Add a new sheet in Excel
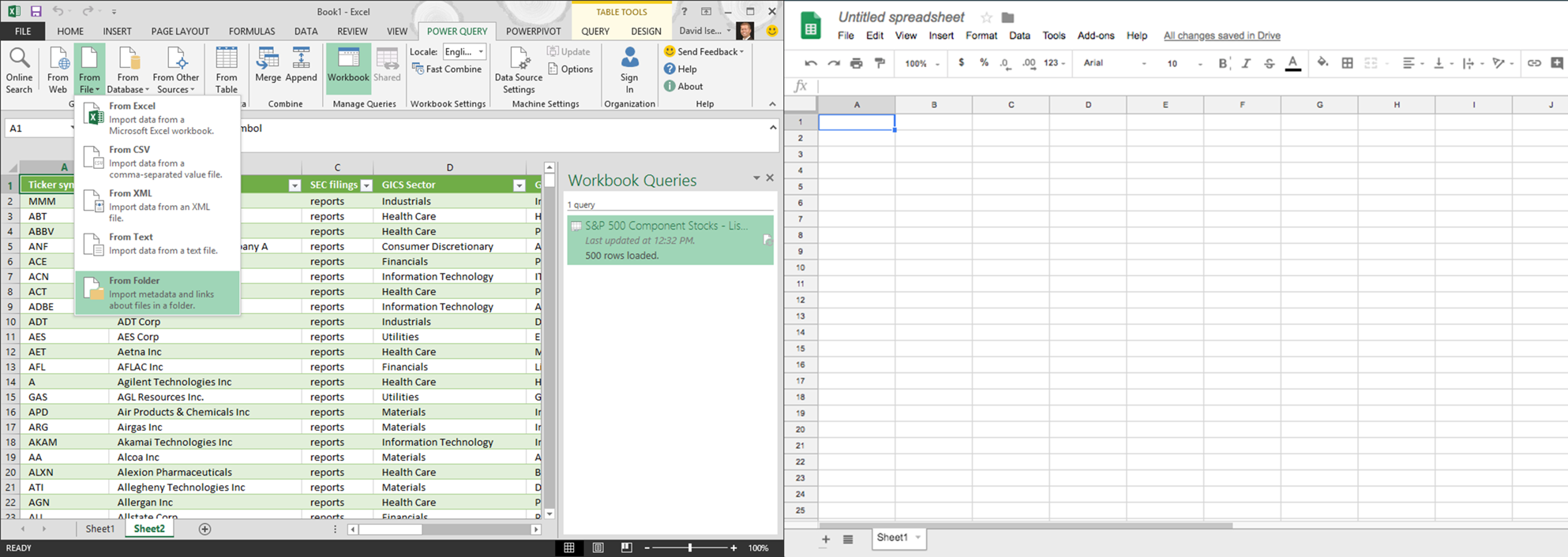 [204, 529]
